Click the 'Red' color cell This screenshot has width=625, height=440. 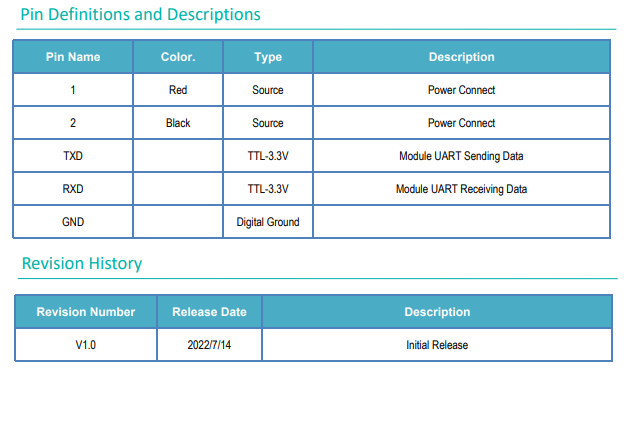[x=178, y=90]
